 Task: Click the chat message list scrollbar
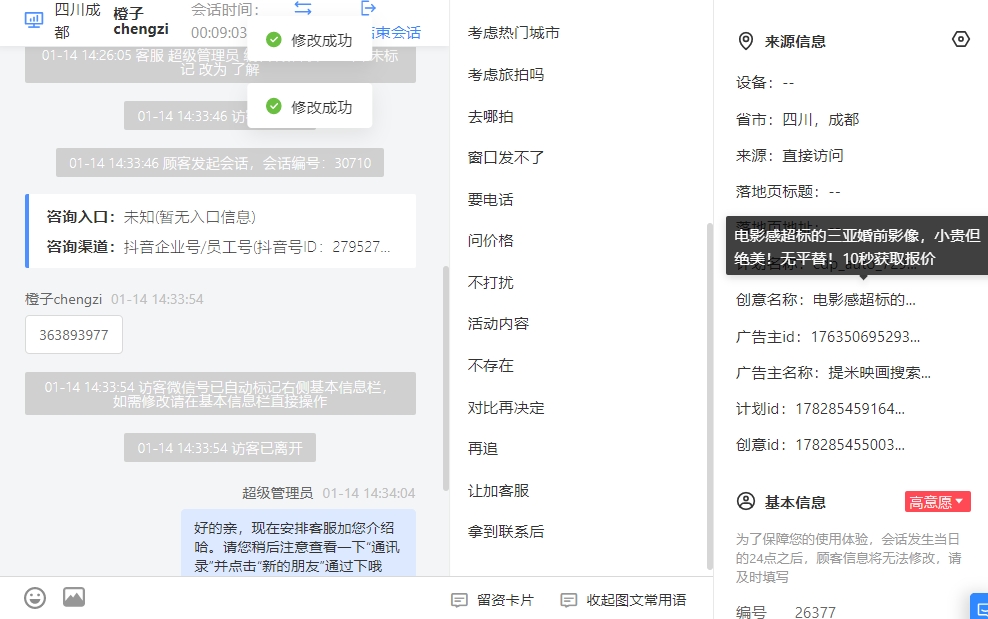coord(446,378)
